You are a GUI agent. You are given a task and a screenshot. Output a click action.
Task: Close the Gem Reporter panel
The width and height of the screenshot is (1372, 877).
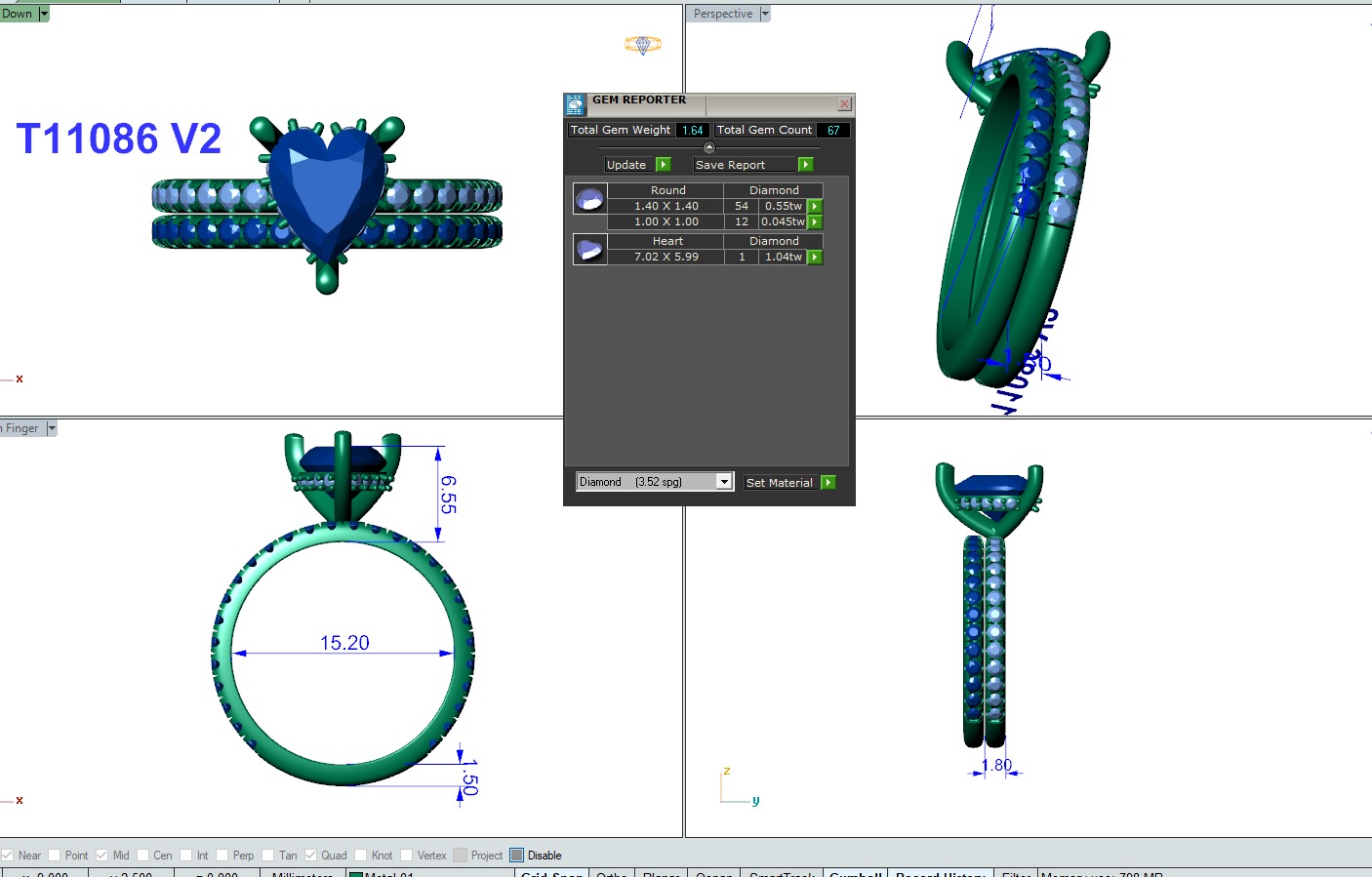click(x=845, y=103)
